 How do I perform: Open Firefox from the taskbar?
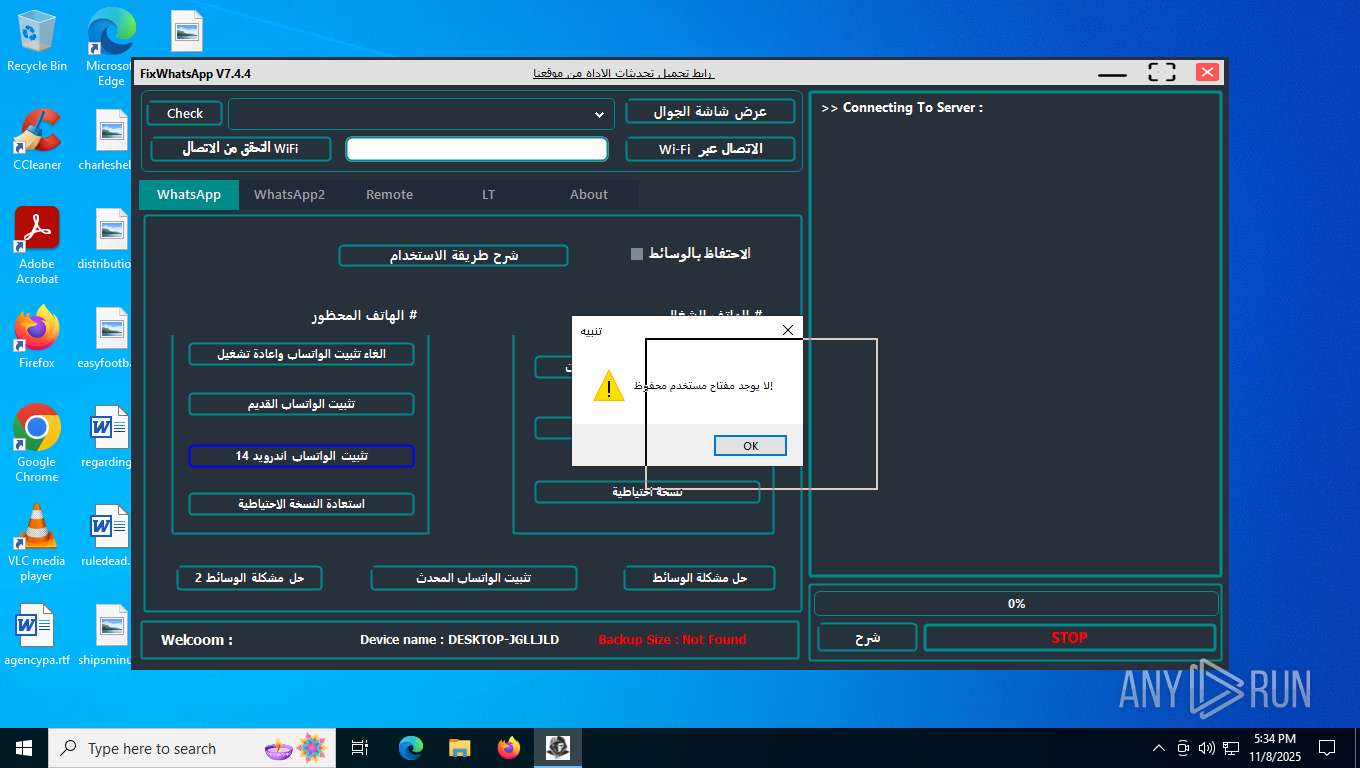pos(509,748)
